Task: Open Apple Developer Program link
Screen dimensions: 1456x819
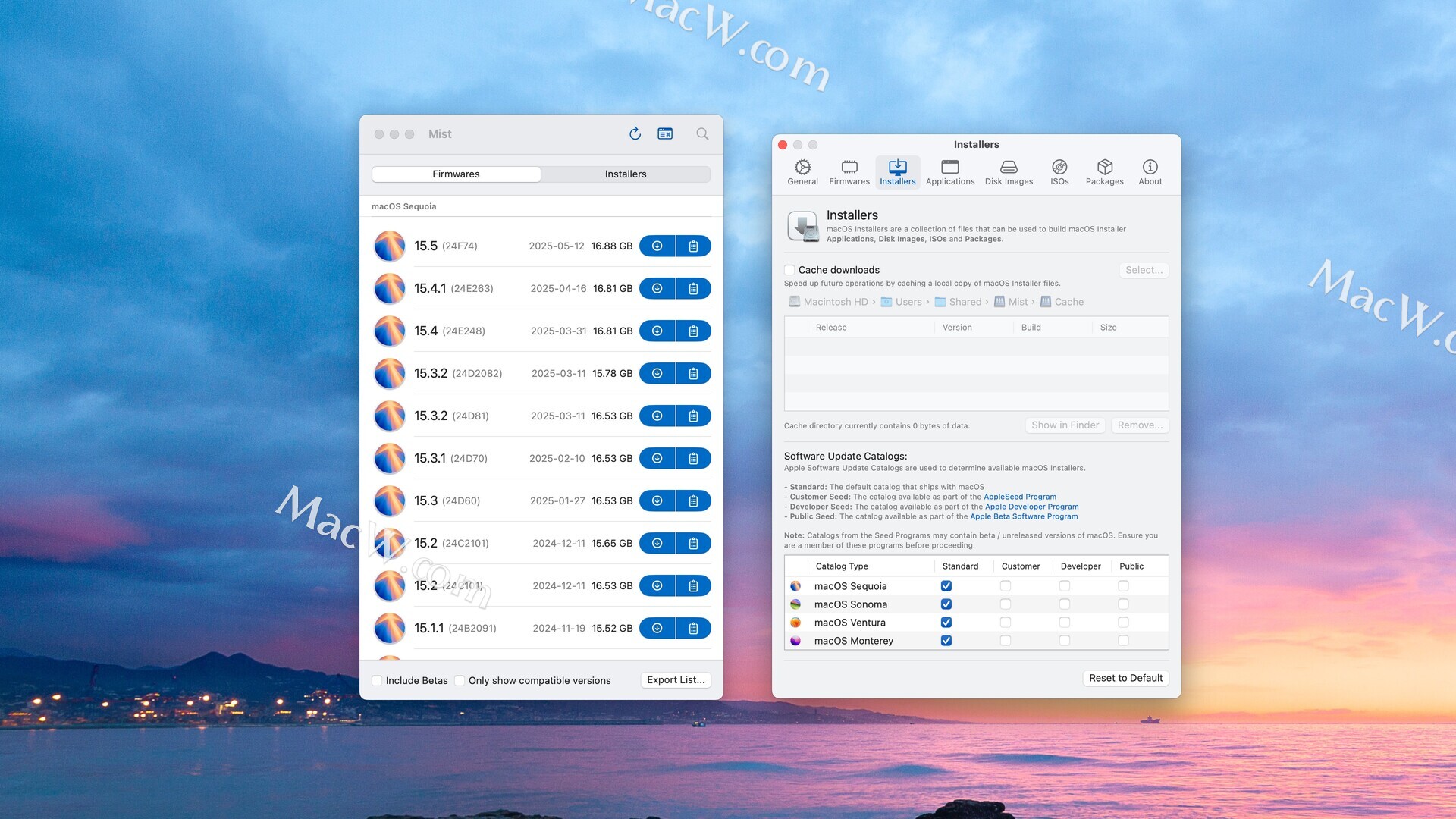Action: pyautogui.click(x=1031, y=507)
